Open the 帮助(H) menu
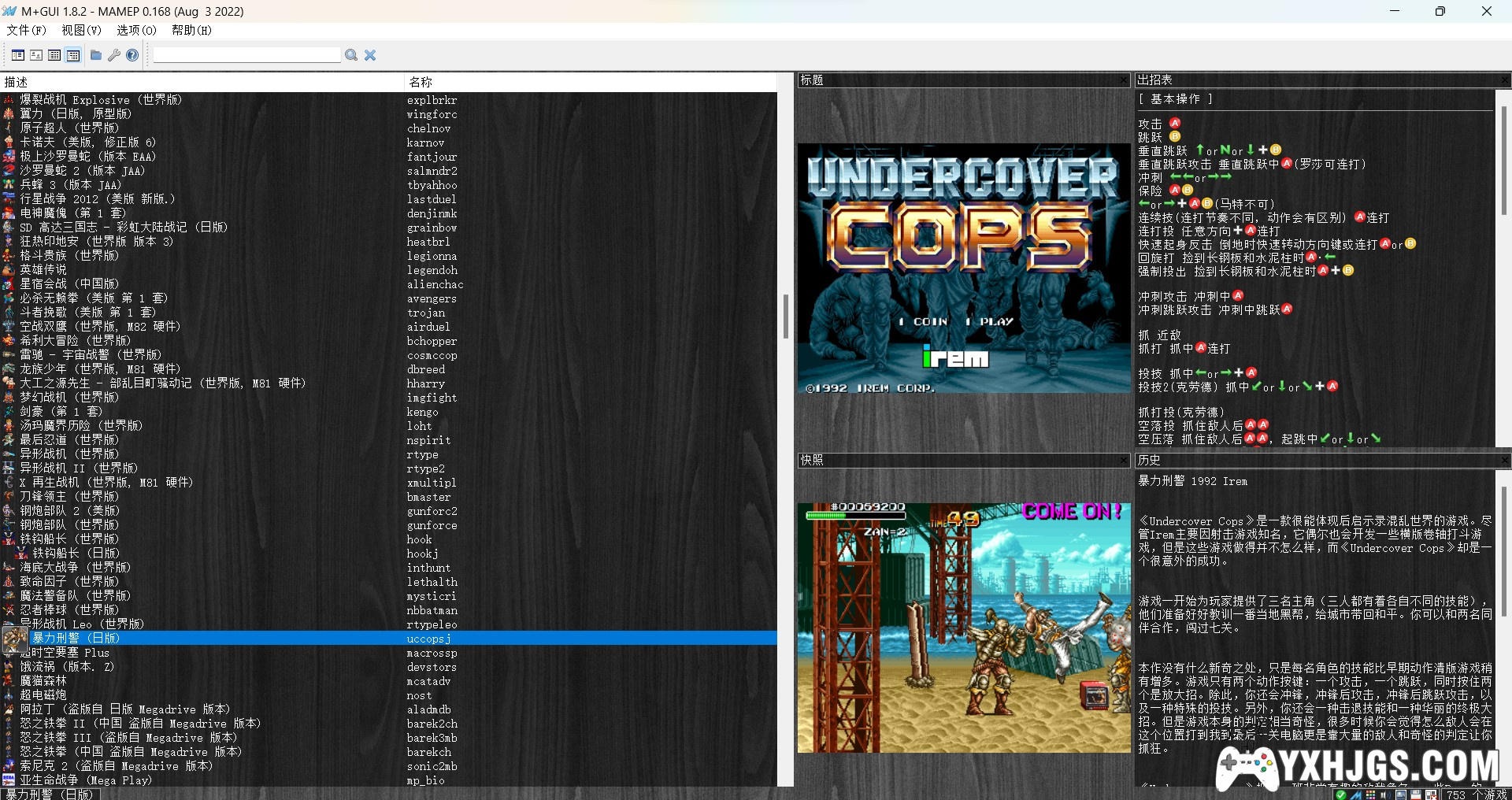Viewport: 1512px width, 800px height. 191,30
